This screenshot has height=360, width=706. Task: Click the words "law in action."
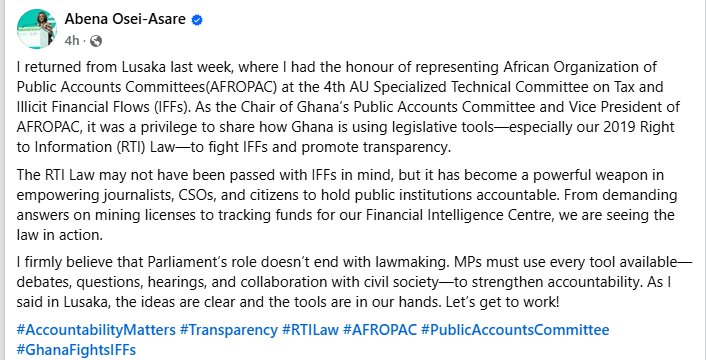[60, 235]
